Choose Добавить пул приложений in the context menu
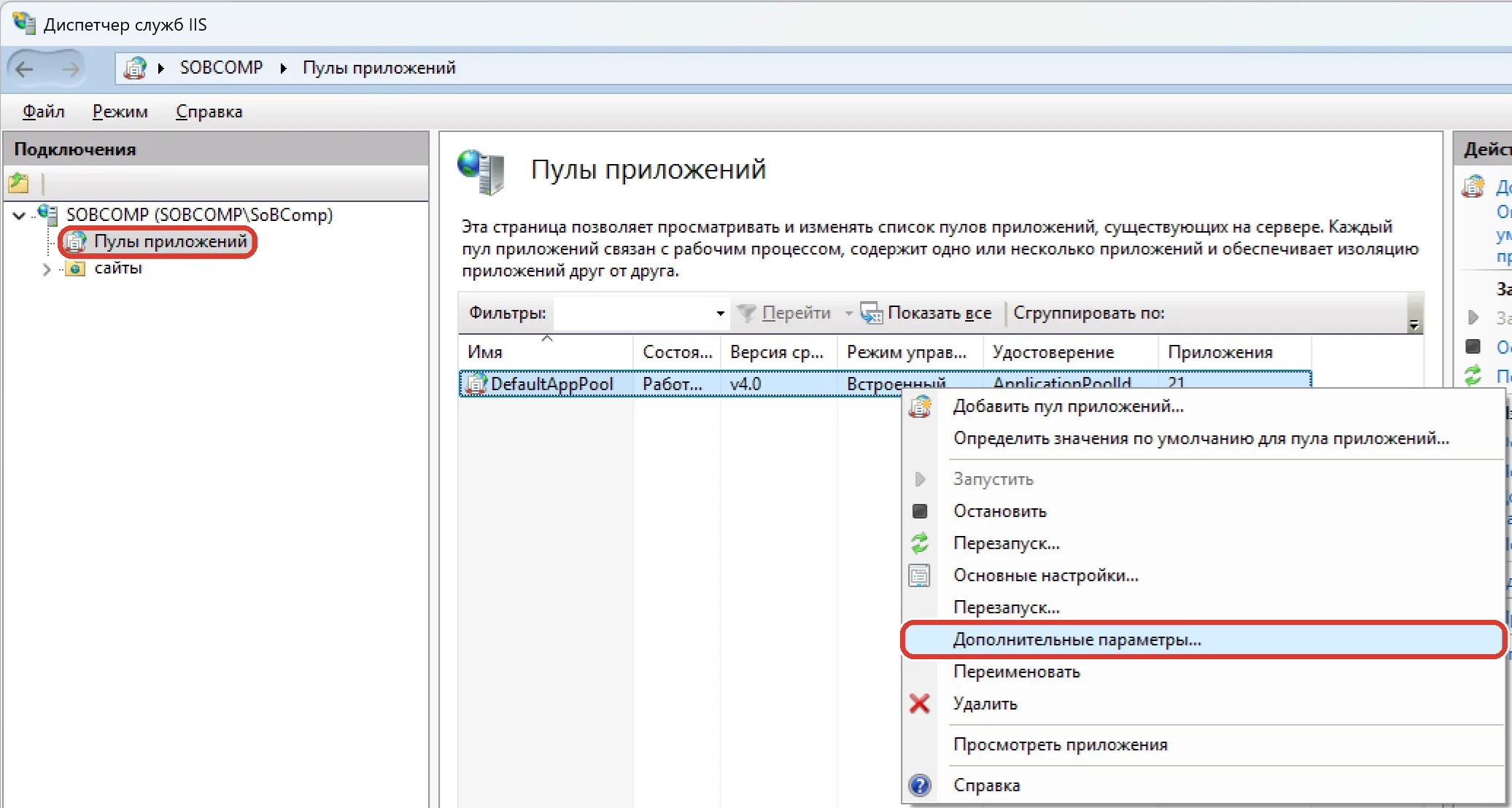The image size is (1512, 808). [x=1204, y=406]
